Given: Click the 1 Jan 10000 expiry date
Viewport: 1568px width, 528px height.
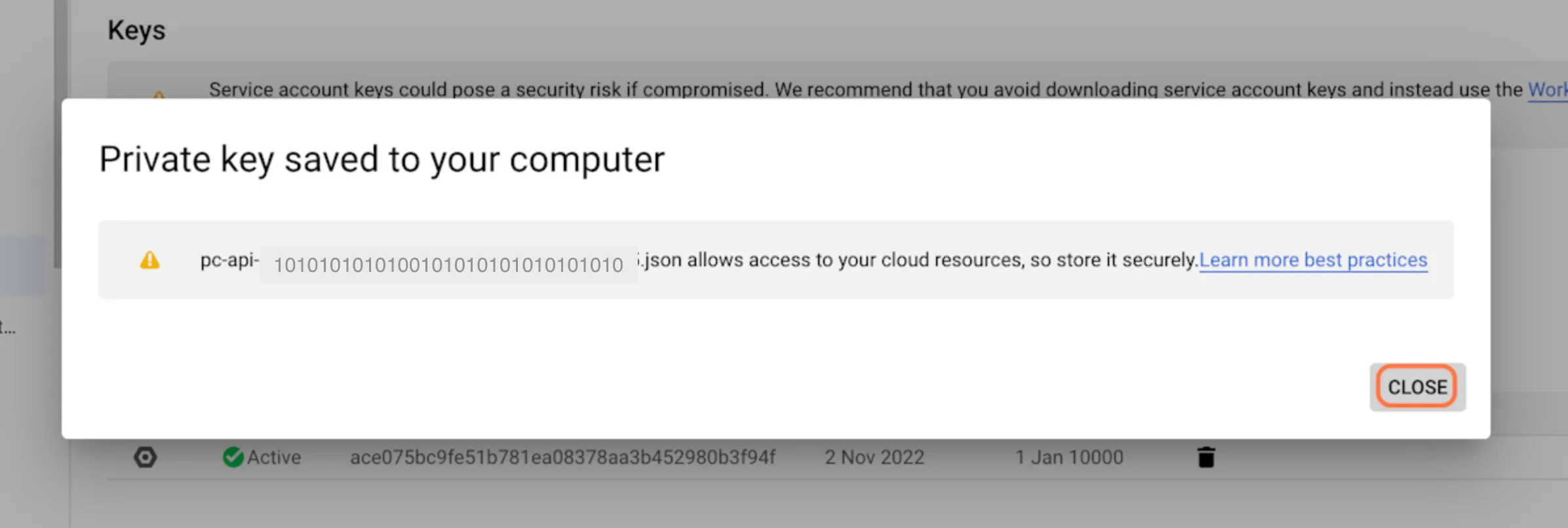Looking at the screenshot, I should click(x=1069, y=457).
